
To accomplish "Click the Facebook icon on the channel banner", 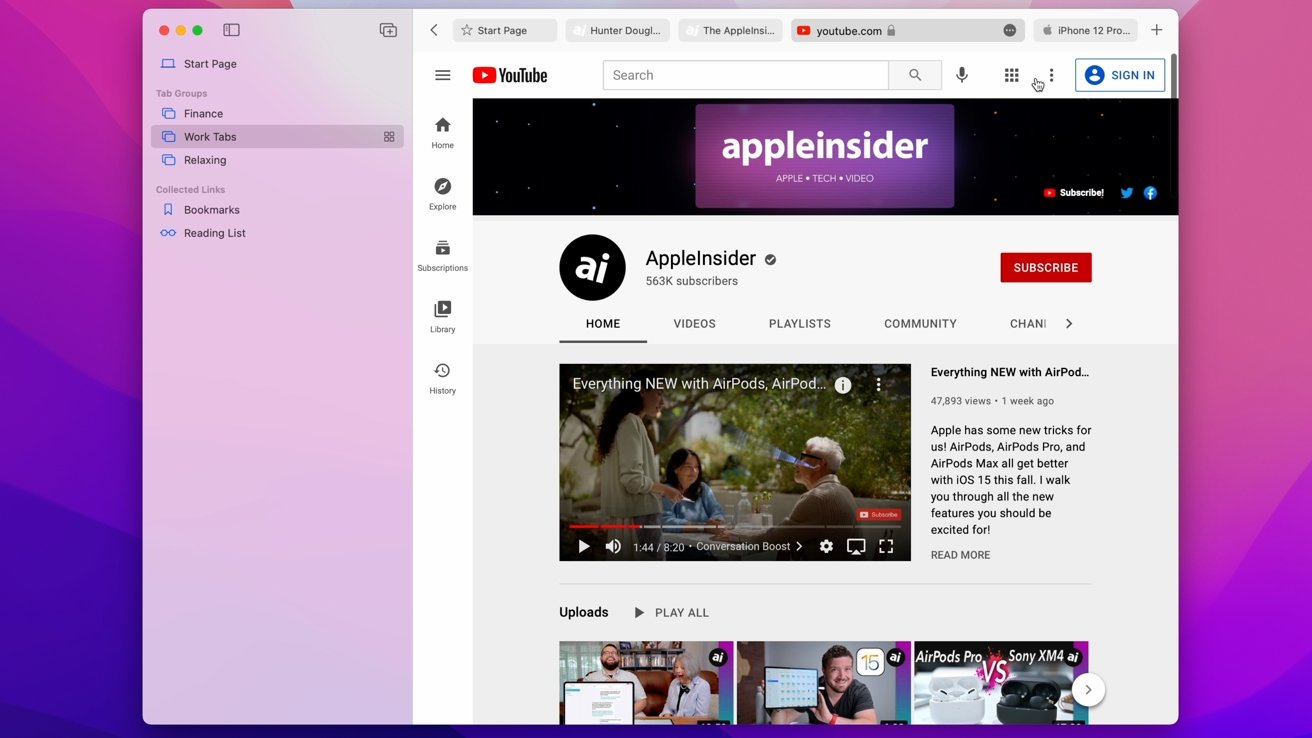I will [x=1150, y=193].
